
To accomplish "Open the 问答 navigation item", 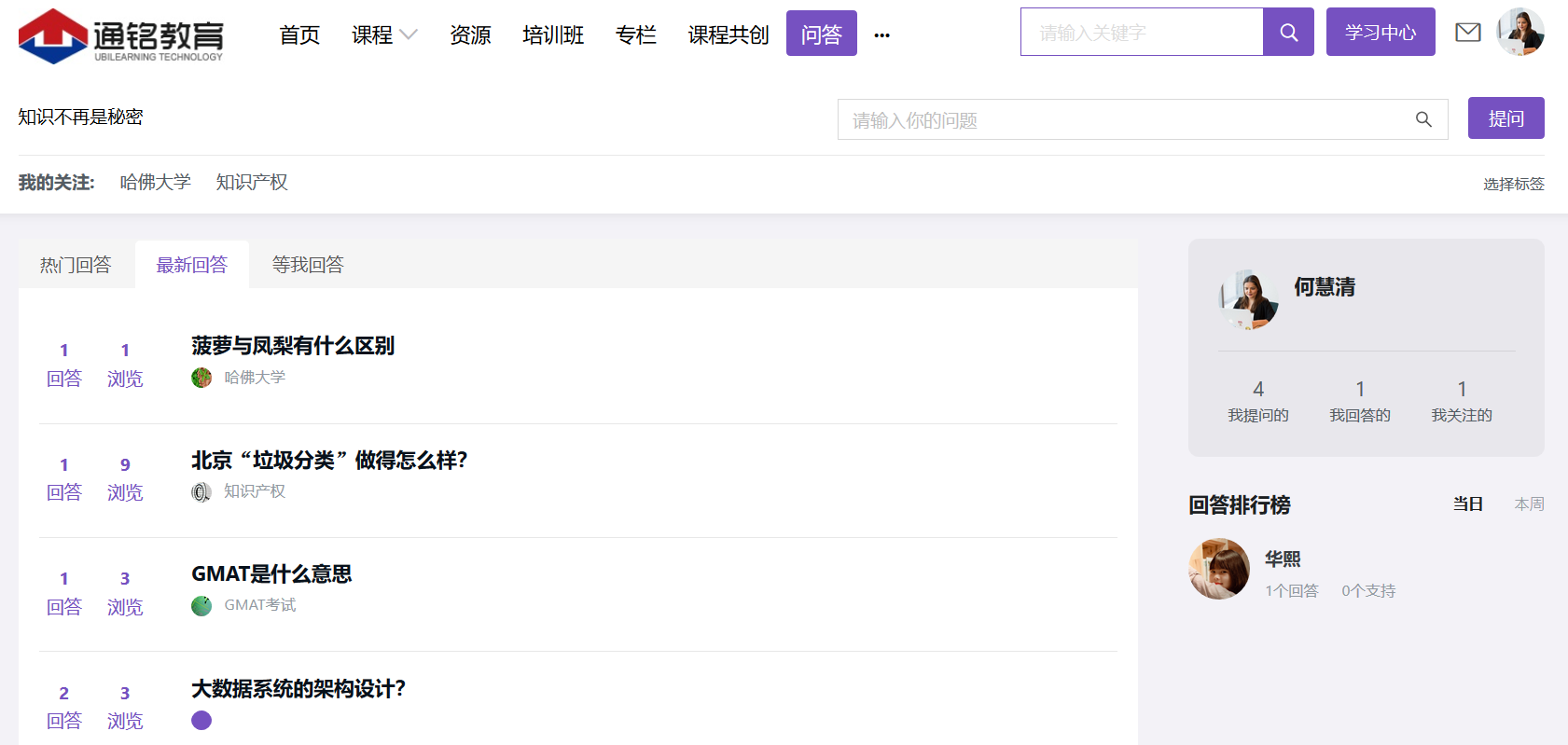I will [x=821, y=34].
